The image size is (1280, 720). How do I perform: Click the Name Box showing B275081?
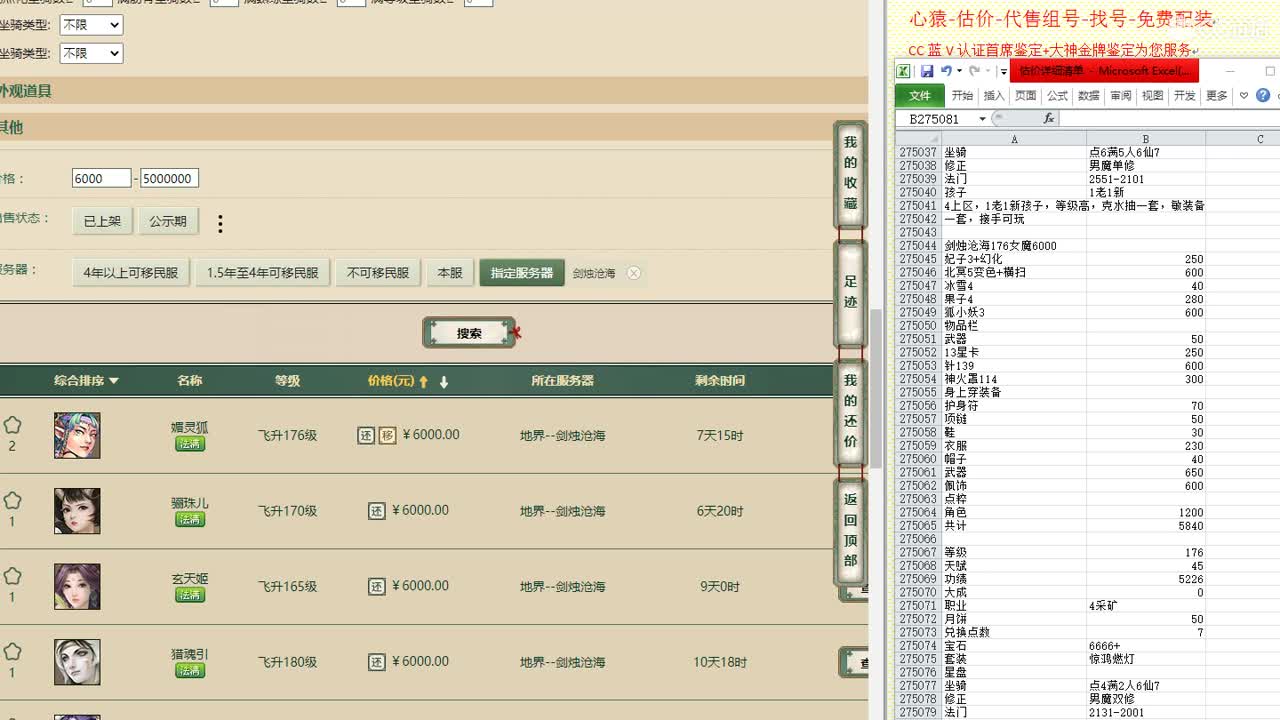935,119
